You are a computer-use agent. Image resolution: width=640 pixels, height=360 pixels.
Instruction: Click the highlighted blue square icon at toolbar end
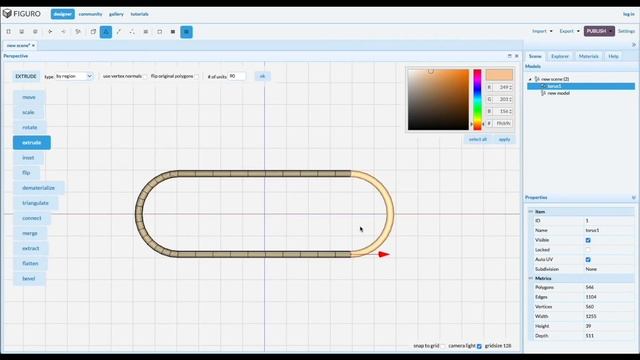pyautogui.click(x=187, y=32)
